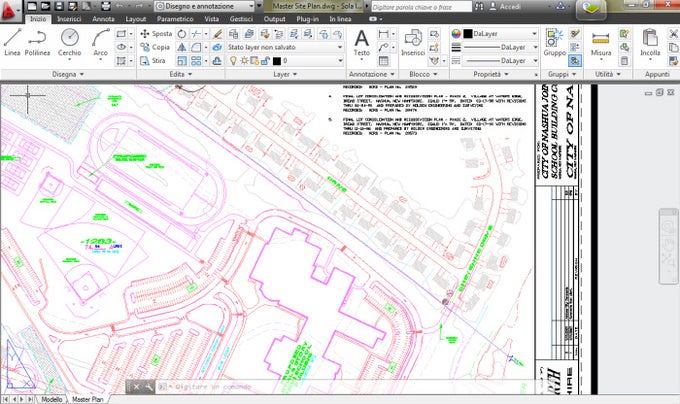Open the DaLayer lineweight dropdown

click(500, 47)
